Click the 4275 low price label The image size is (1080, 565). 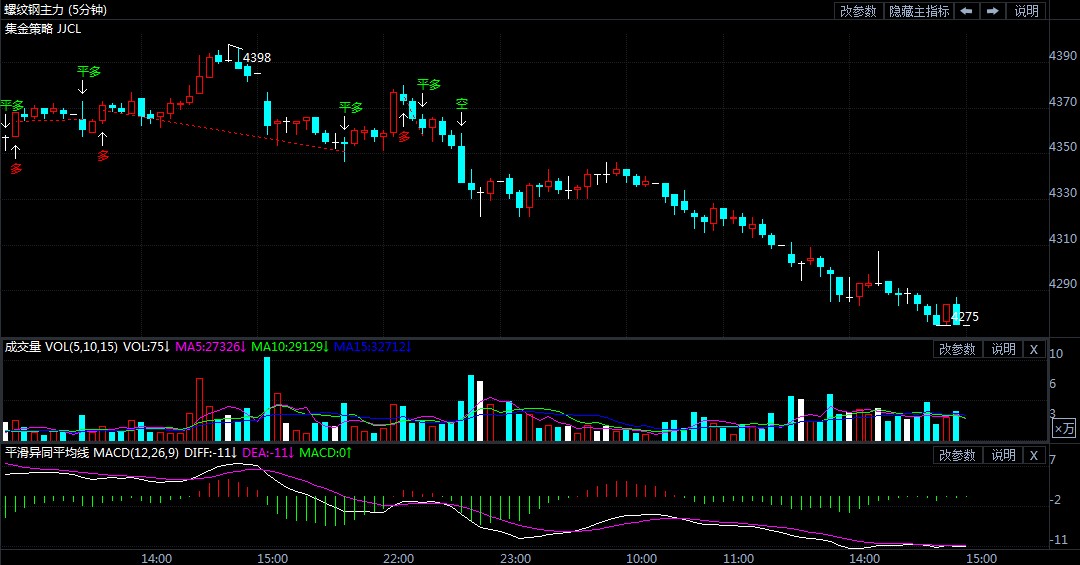click(x=965, y=317)
